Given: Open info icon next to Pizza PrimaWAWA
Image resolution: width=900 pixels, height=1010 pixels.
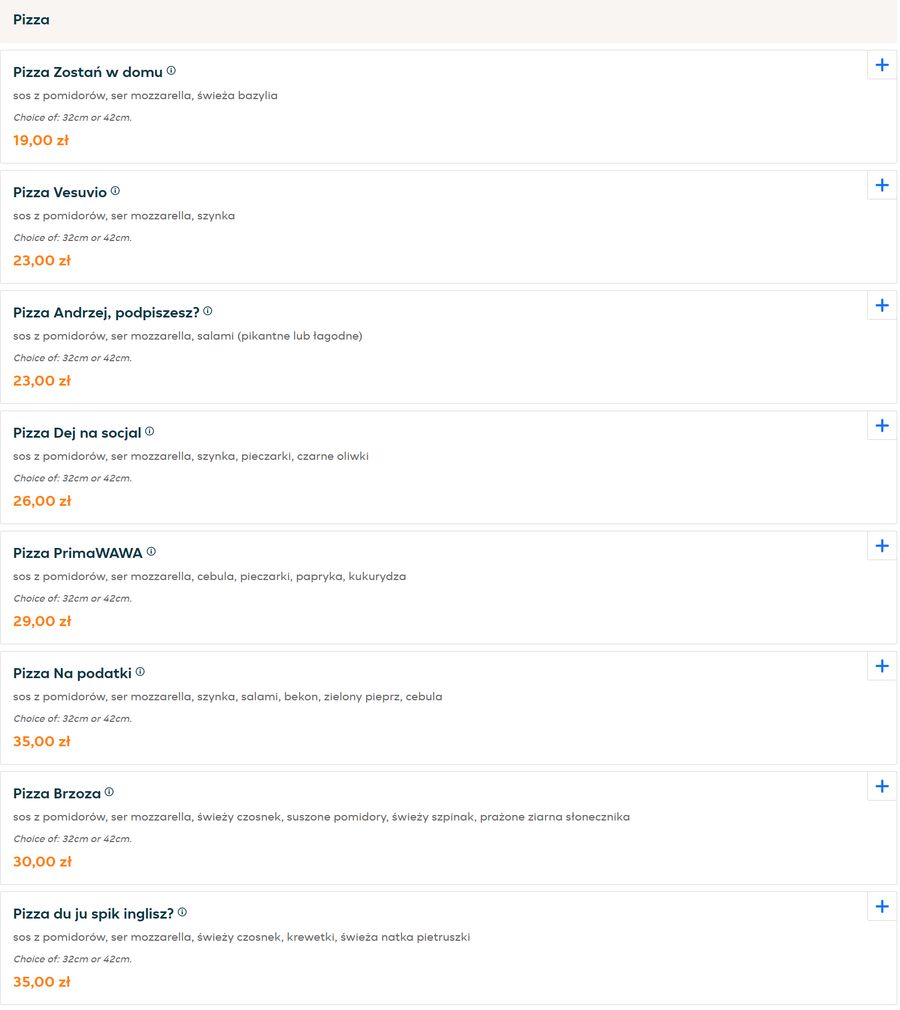Looking at the screenshot, I should click(151, 551).
